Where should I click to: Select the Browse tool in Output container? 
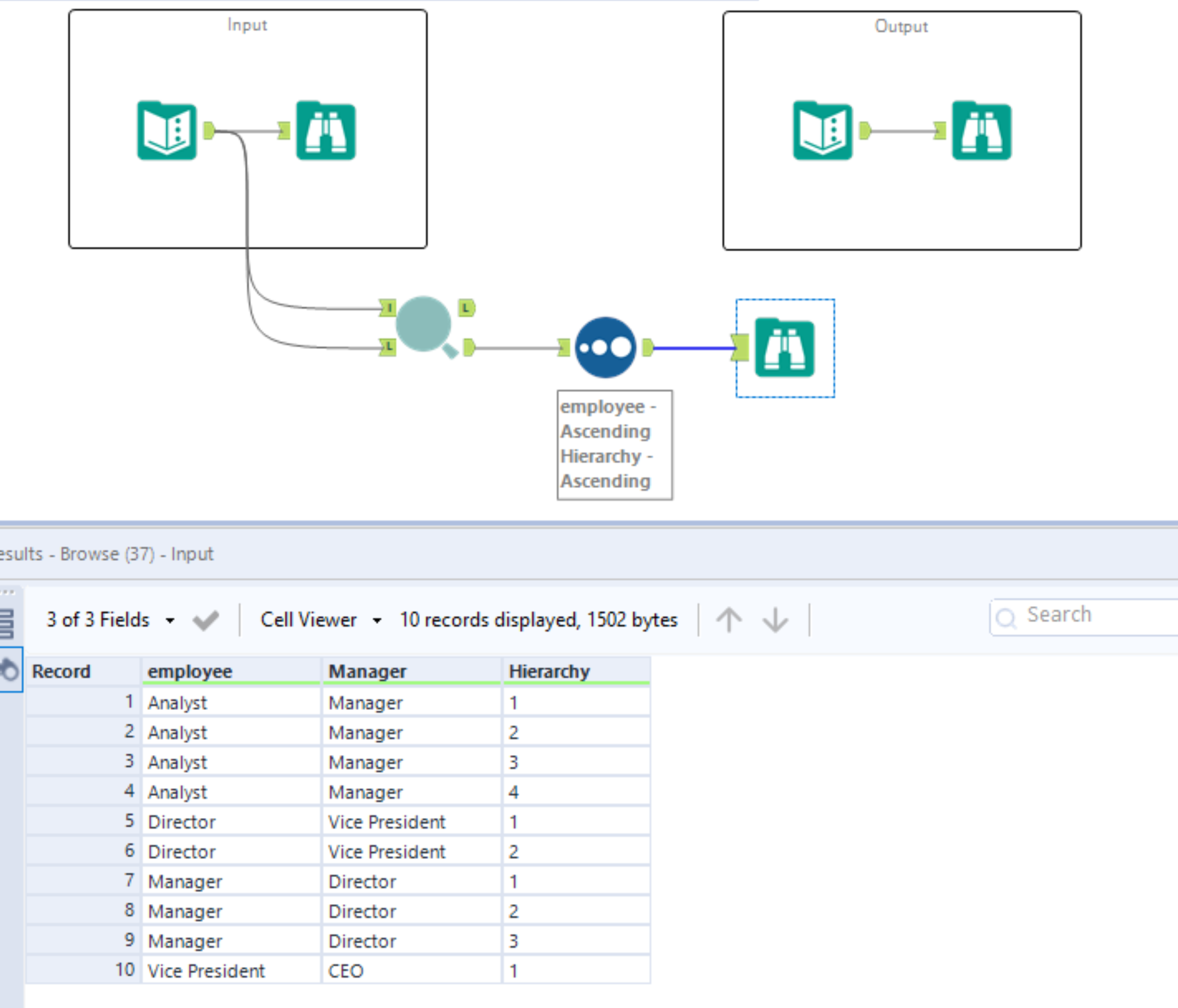point(982,130)
